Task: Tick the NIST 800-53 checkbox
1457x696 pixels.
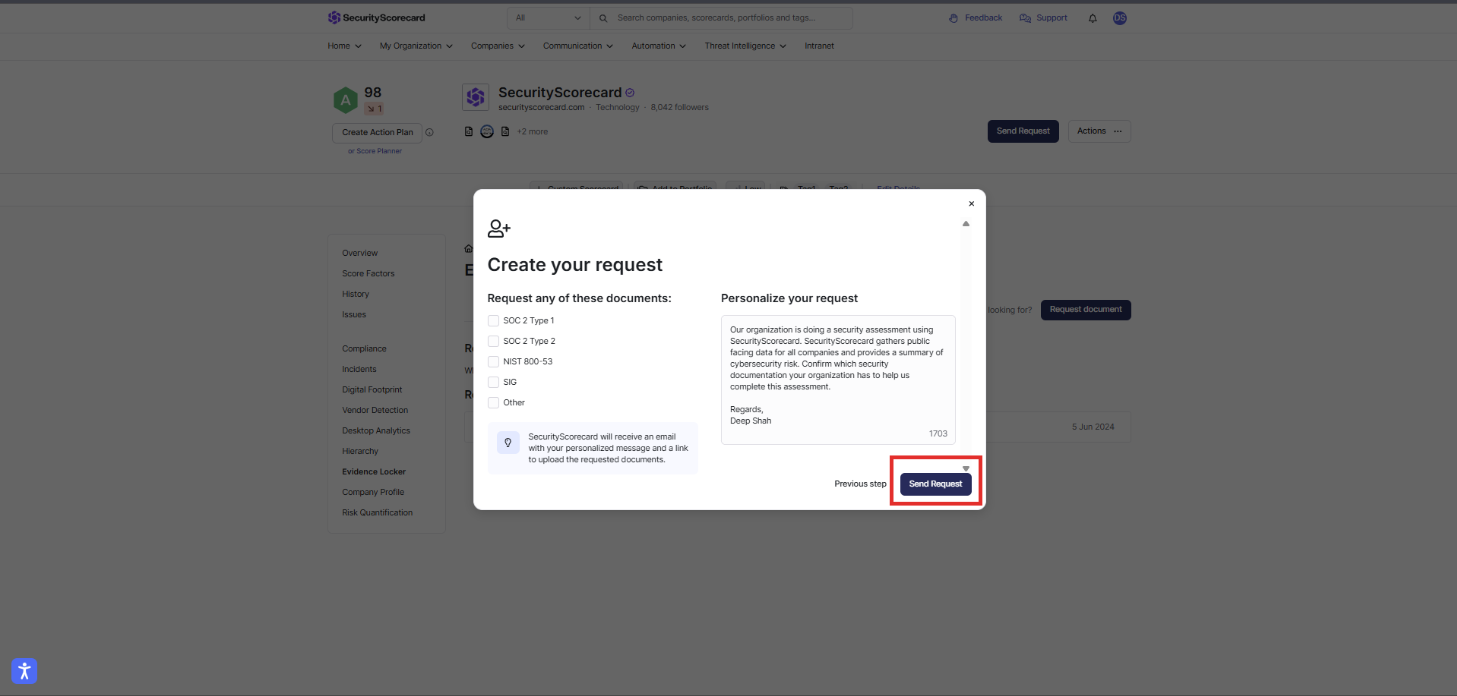Action: (x=493, y=362)
